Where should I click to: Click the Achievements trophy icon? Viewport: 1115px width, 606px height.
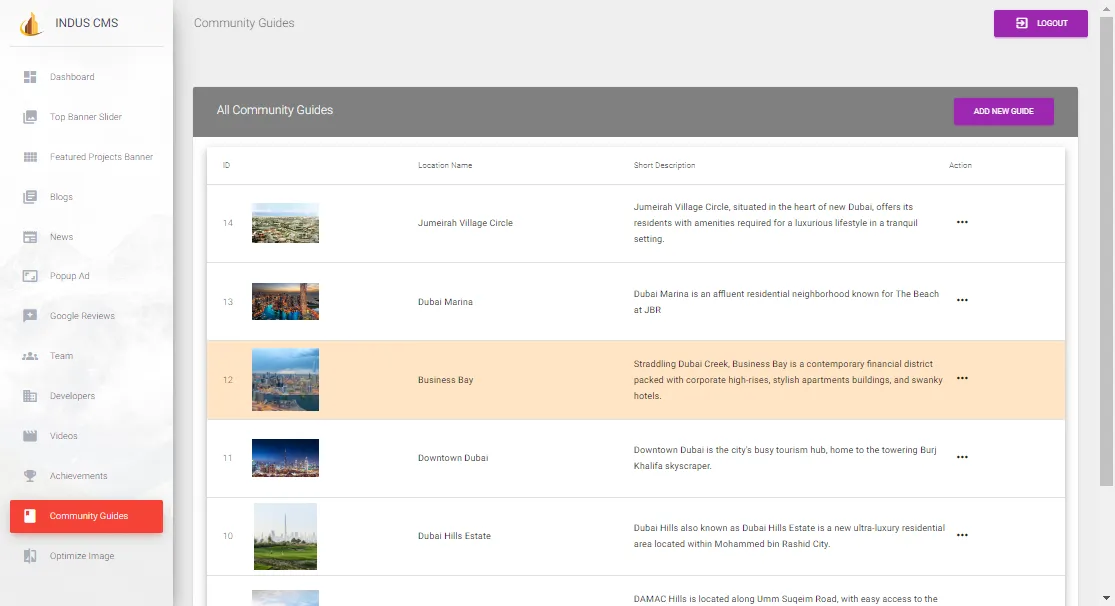[x=30, y=476]
